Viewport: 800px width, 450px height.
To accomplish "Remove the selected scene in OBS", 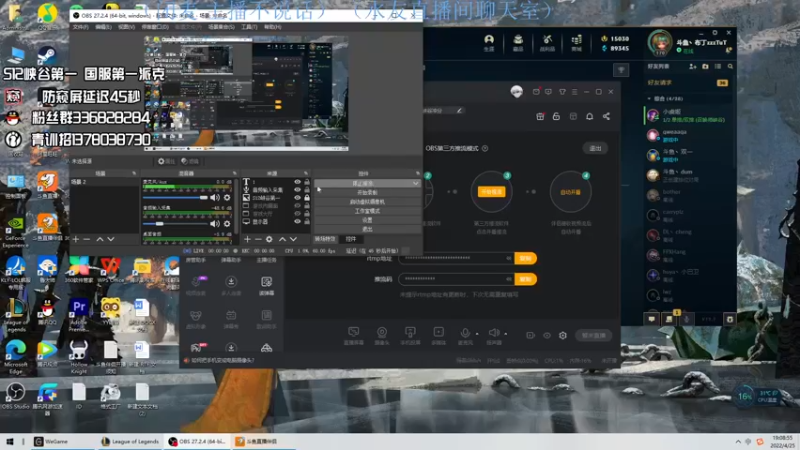I will pyautogui.click(x=87, y=239).
